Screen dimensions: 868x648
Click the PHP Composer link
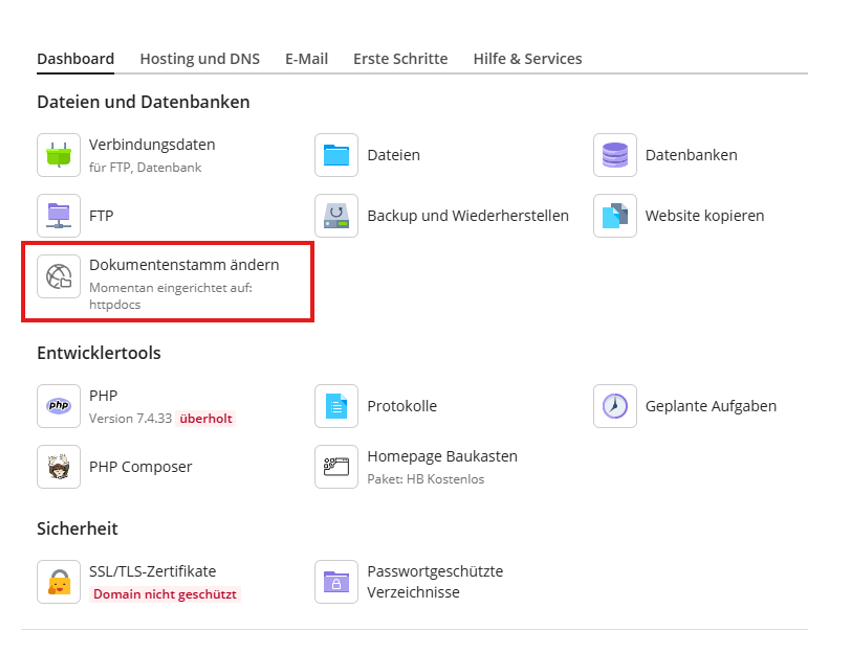(x=141, y=467)
